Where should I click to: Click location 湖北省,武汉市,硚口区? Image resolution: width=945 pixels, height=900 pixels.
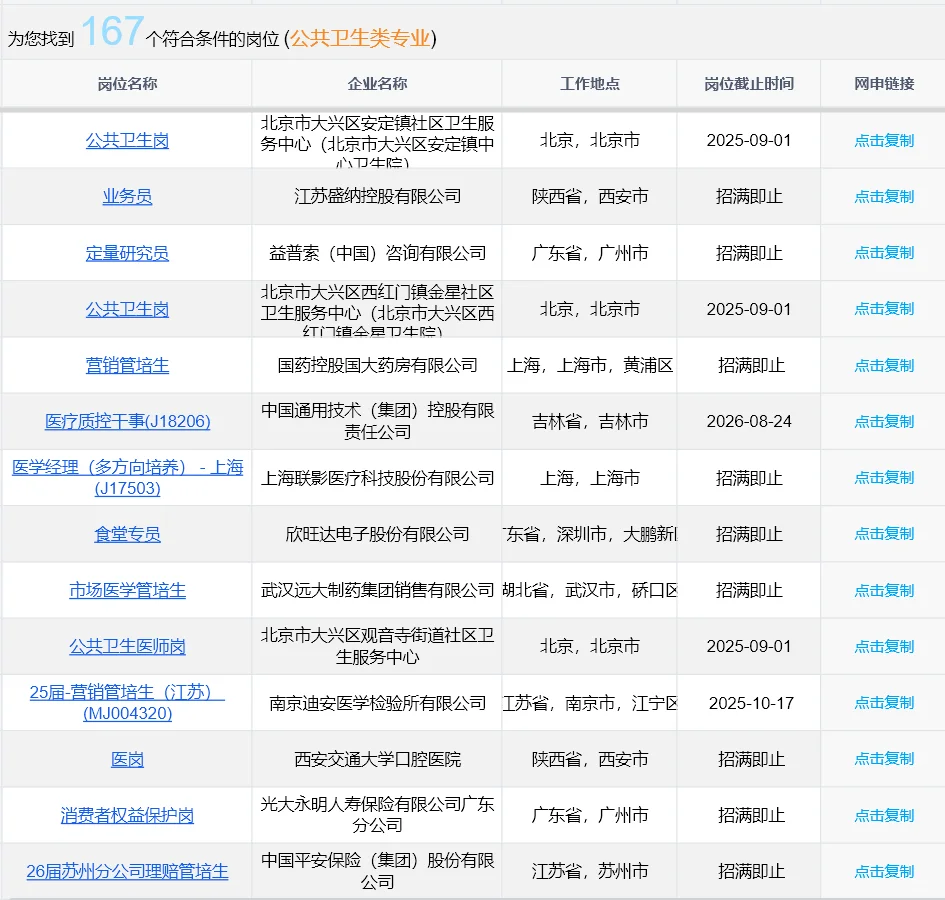click(589, 590)
